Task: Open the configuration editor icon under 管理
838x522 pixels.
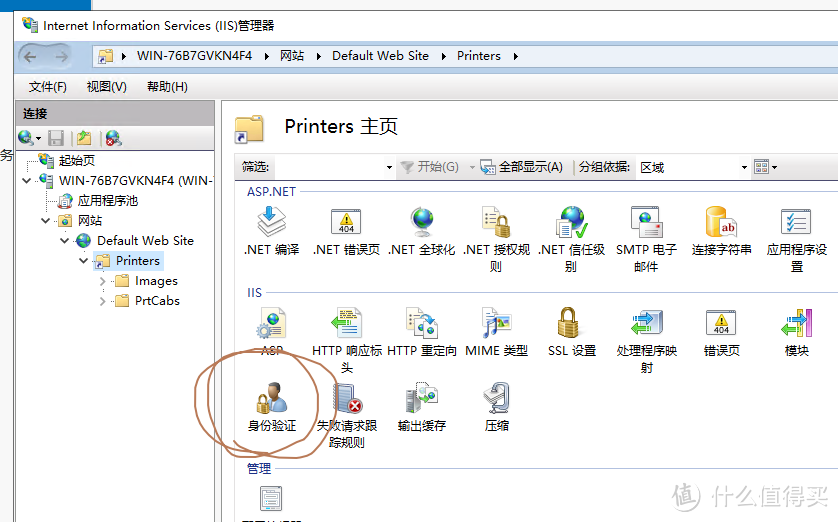Action: click(x=271, y=498)
